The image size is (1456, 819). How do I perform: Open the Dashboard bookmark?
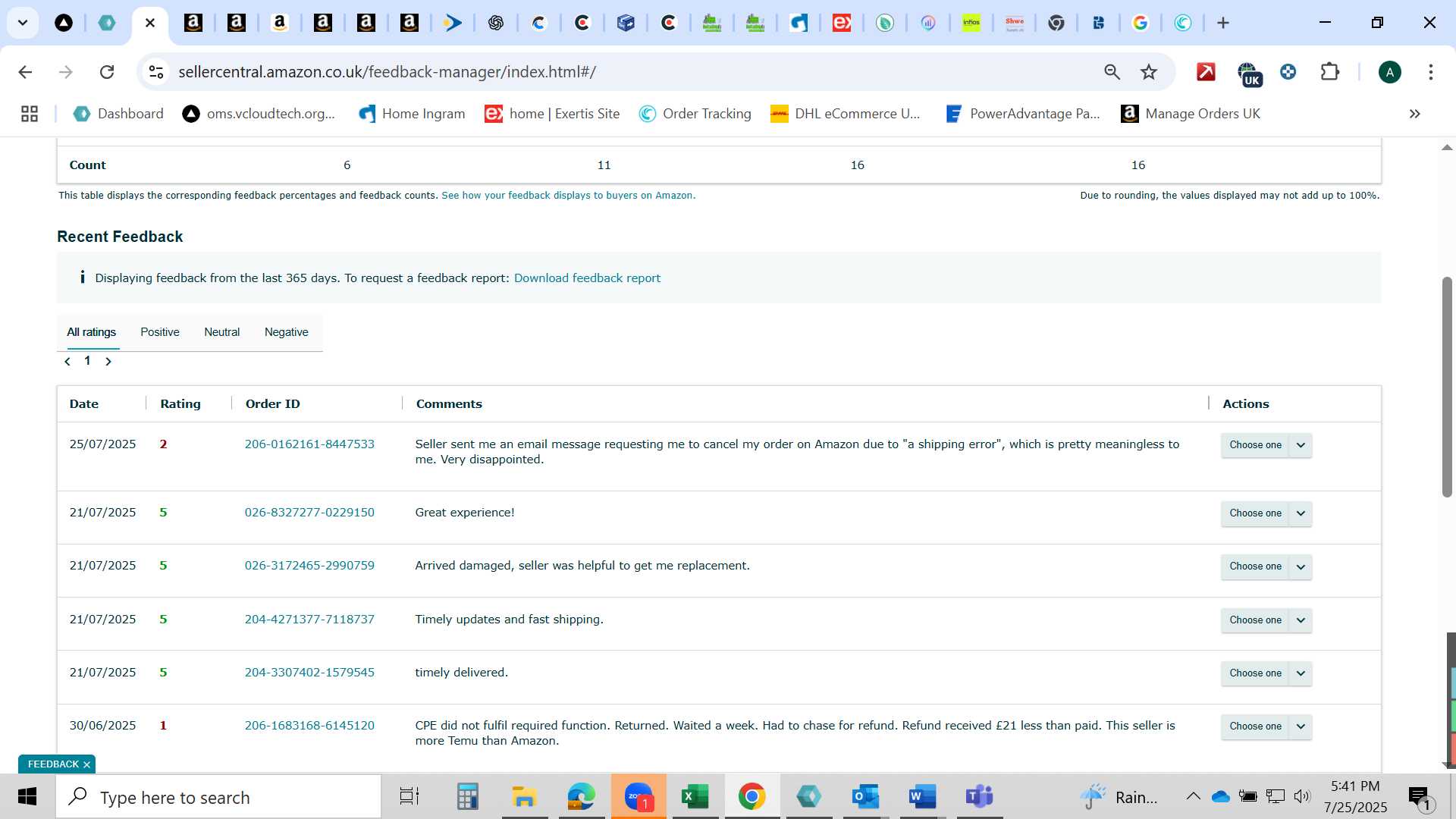(x=118, y=114)
